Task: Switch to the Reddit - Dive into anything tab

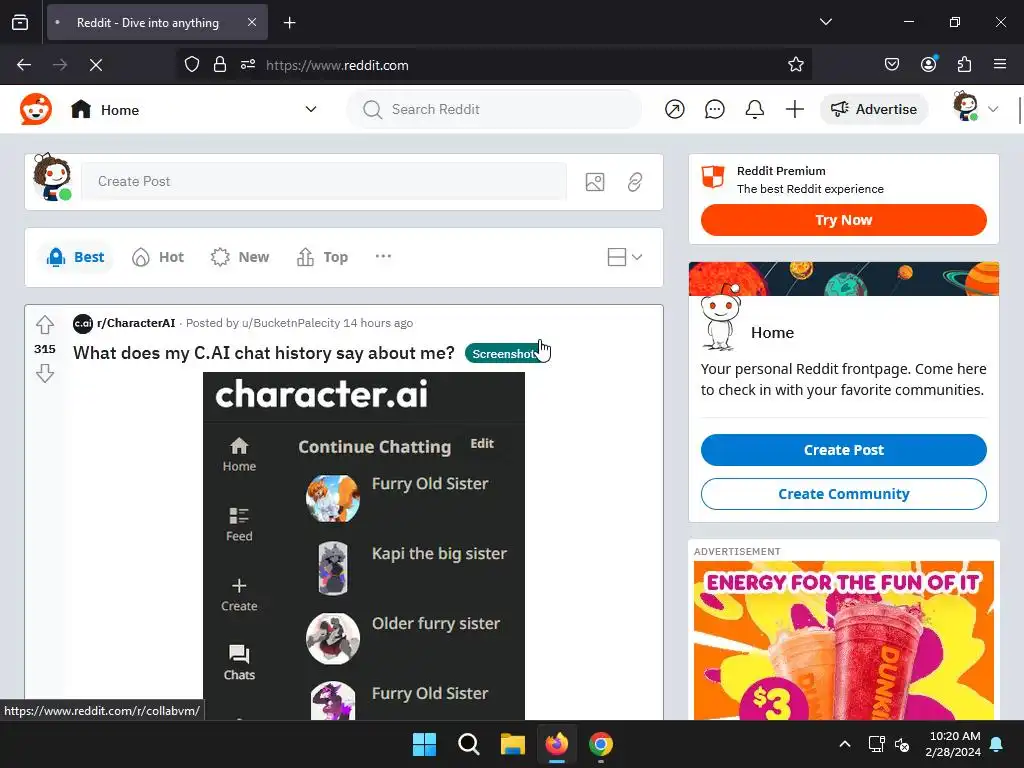Action: click(x=157, y=22)
